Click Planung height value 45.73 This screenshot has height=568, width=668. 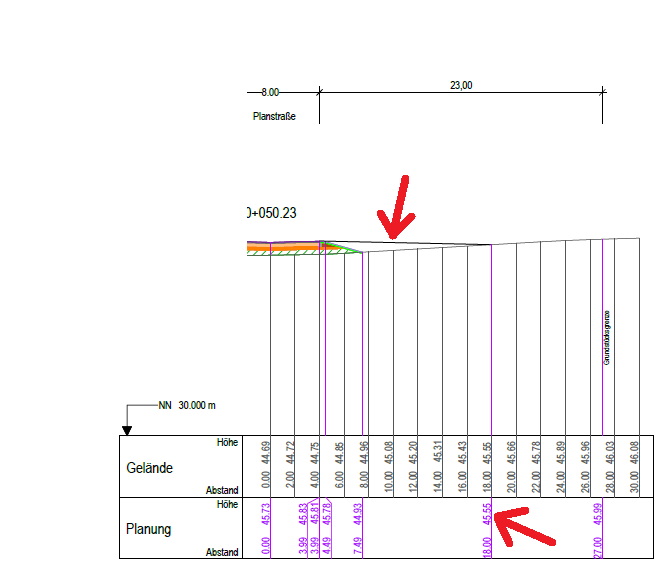266,513
